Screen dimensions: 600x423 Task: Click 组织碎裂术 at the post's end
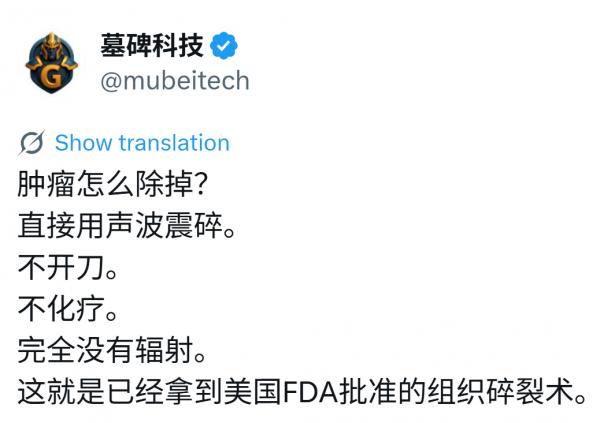[x=510, y=391]
